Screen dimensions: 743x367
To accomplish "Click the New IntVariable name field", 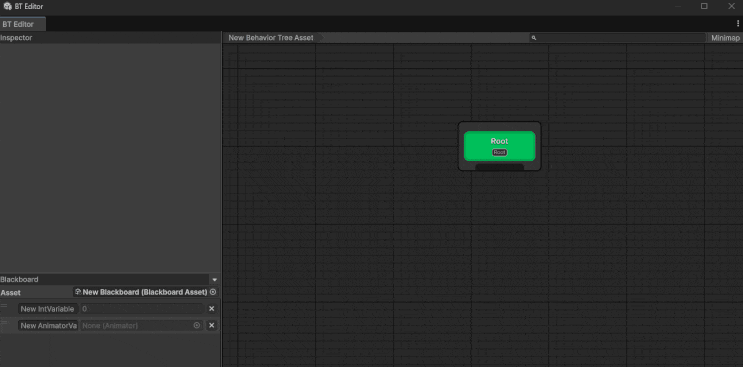I will (47, 309).
